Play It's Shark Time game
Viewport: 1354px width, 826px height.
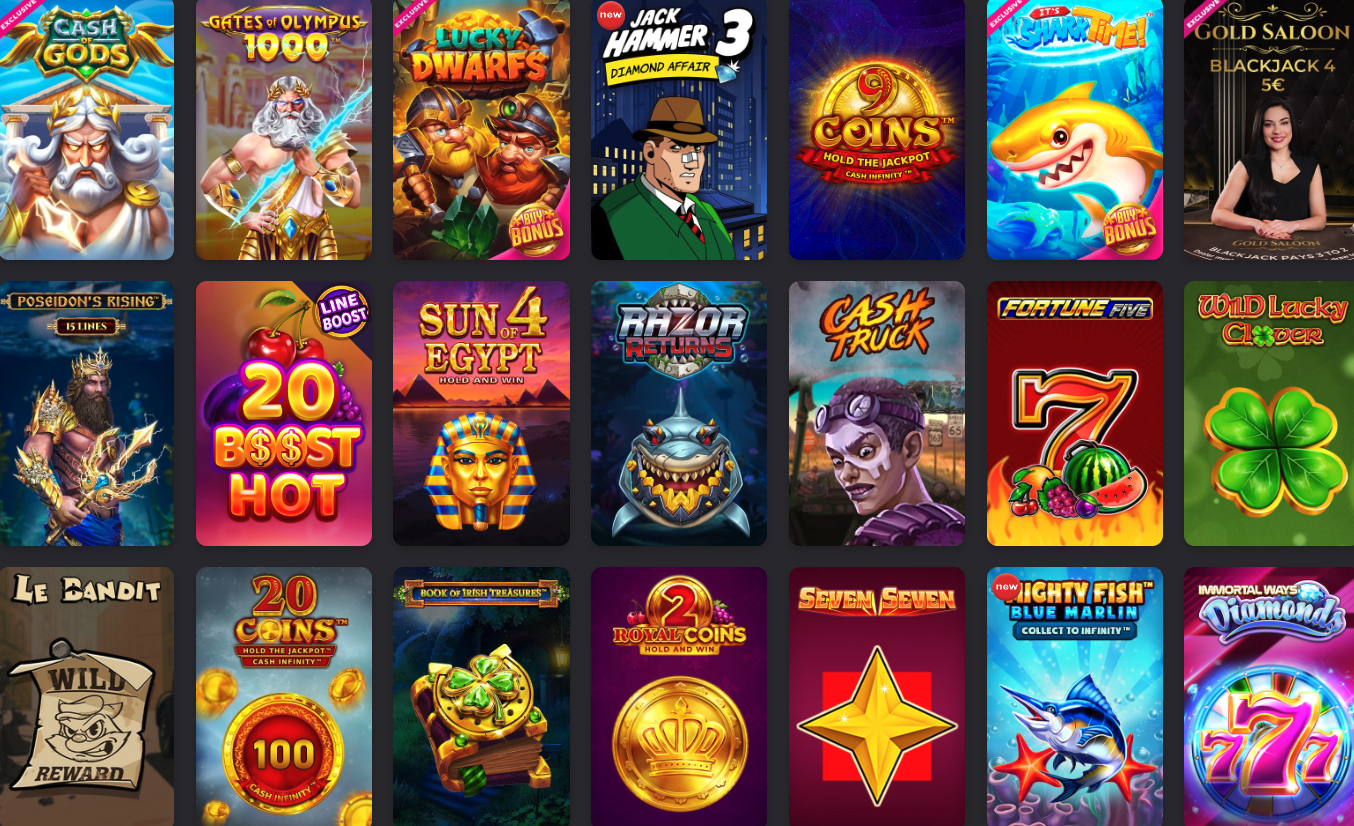[1075, 130]
